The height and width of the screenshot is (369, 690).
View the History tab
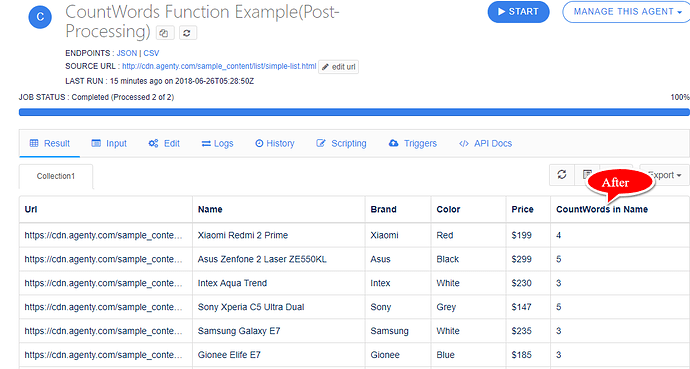275,143
